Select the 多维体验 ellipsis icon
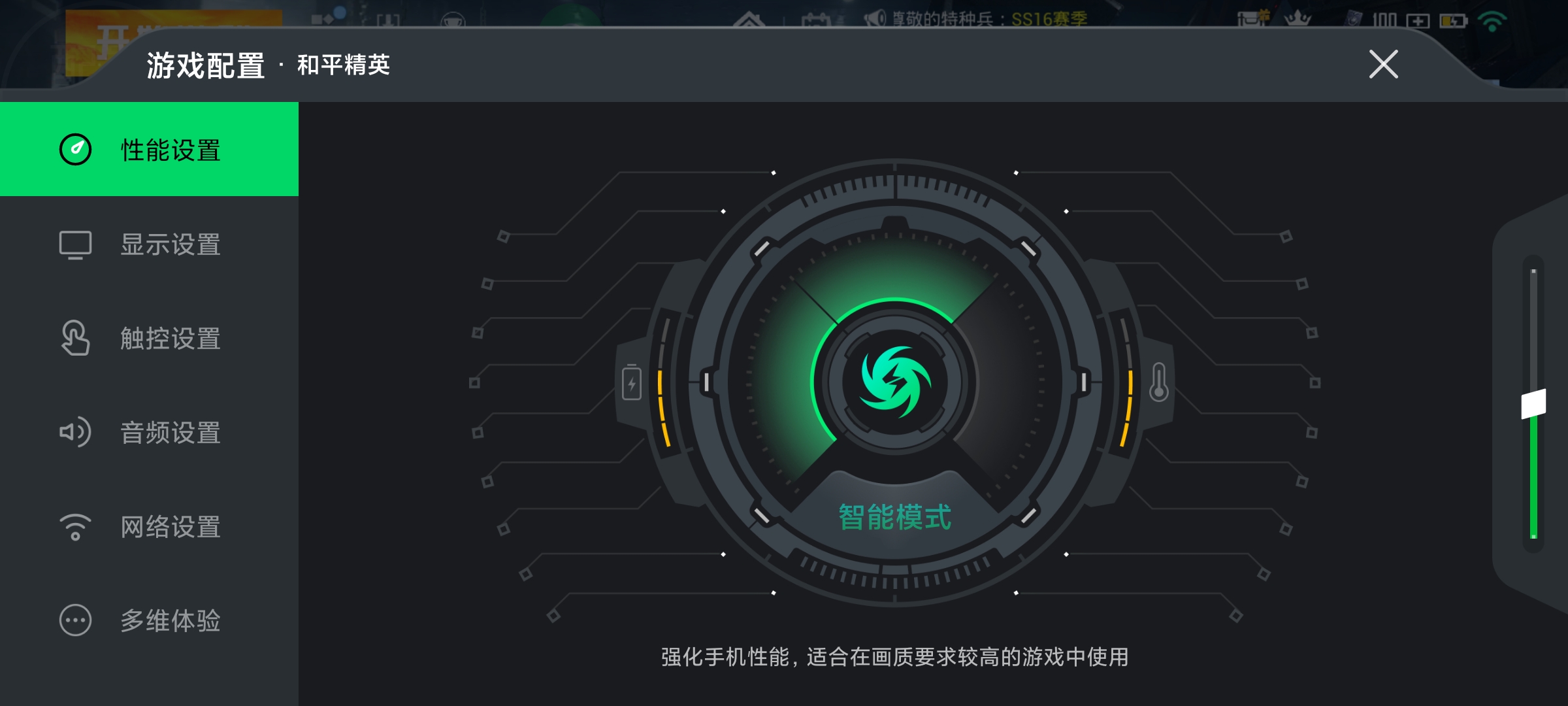Viewport: 1568px width, 706px height. [x=75, y=620]
